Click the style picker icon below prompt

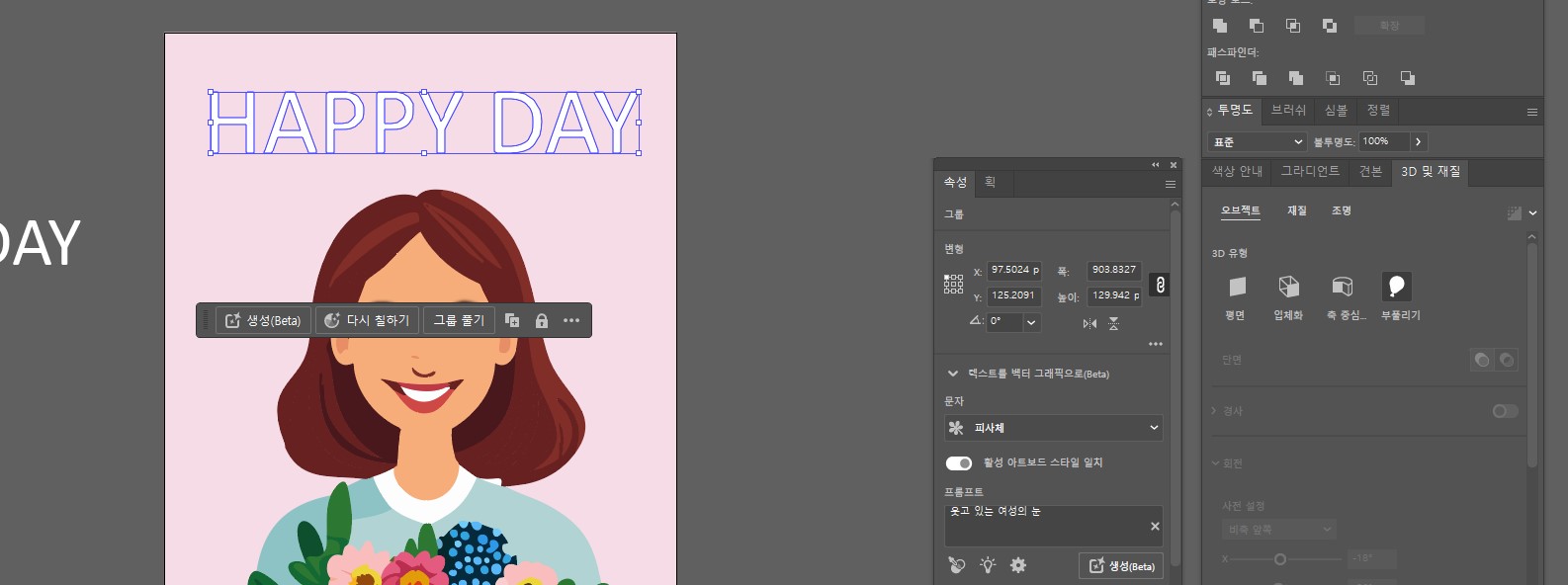[x=956, y=565]
